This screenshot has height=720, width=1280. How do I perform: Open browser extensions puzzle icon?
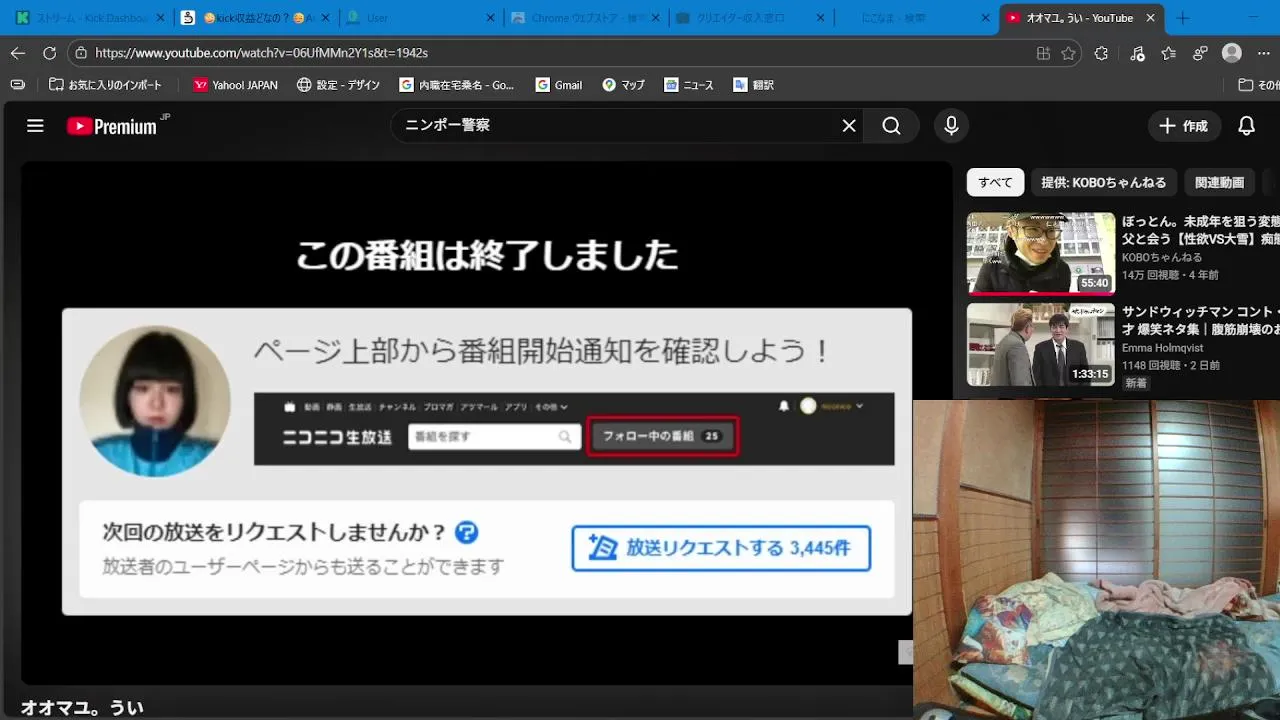pyautogui.click(x=1101, y=53)
